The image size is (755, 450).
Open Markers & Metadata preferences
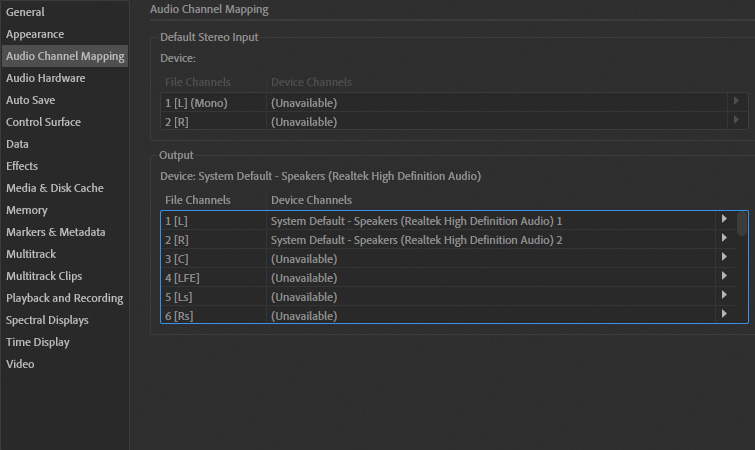tap(55, 232)
